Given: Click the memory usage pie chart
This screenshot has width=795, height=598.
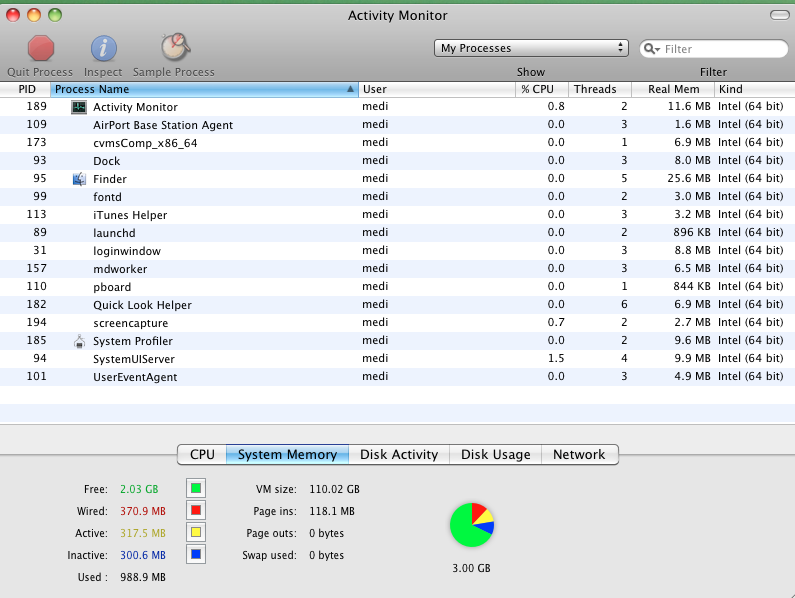Looking at the screenshot, I should tap(472, 525).
